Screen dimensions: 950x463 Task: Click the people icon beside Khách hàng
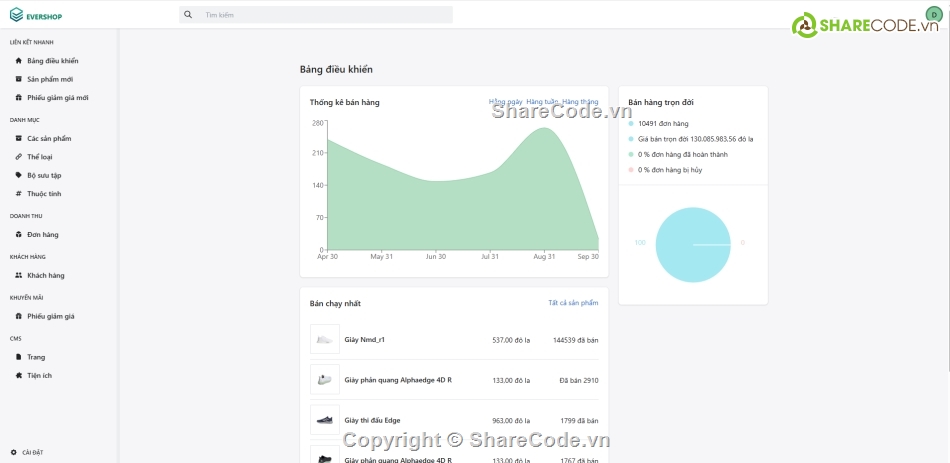tap(18, 275)
